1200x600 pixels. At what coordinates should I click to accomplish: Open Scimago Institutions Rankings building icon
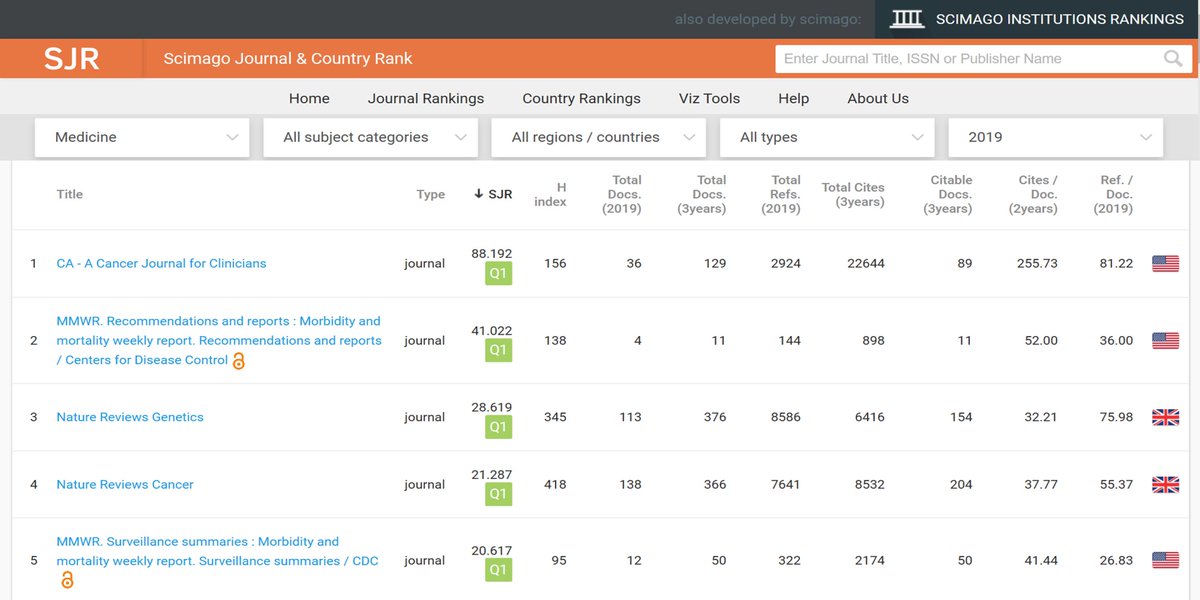click(907, 19)
